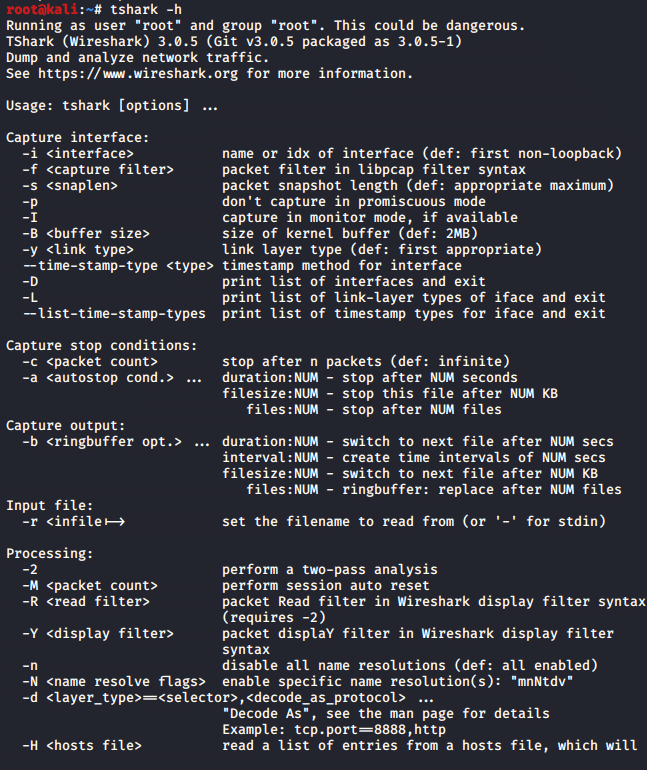Click the "-Y <display filter>" option
This screenshot has height=770, width=647.
[x=98, y=633]
